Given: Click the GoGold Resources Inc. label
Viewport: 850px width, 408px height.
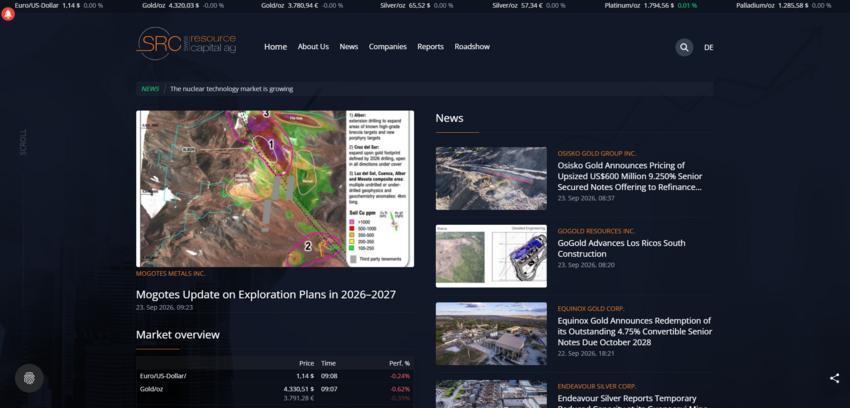Looking at the screenshot, I should tap(596, 231).
